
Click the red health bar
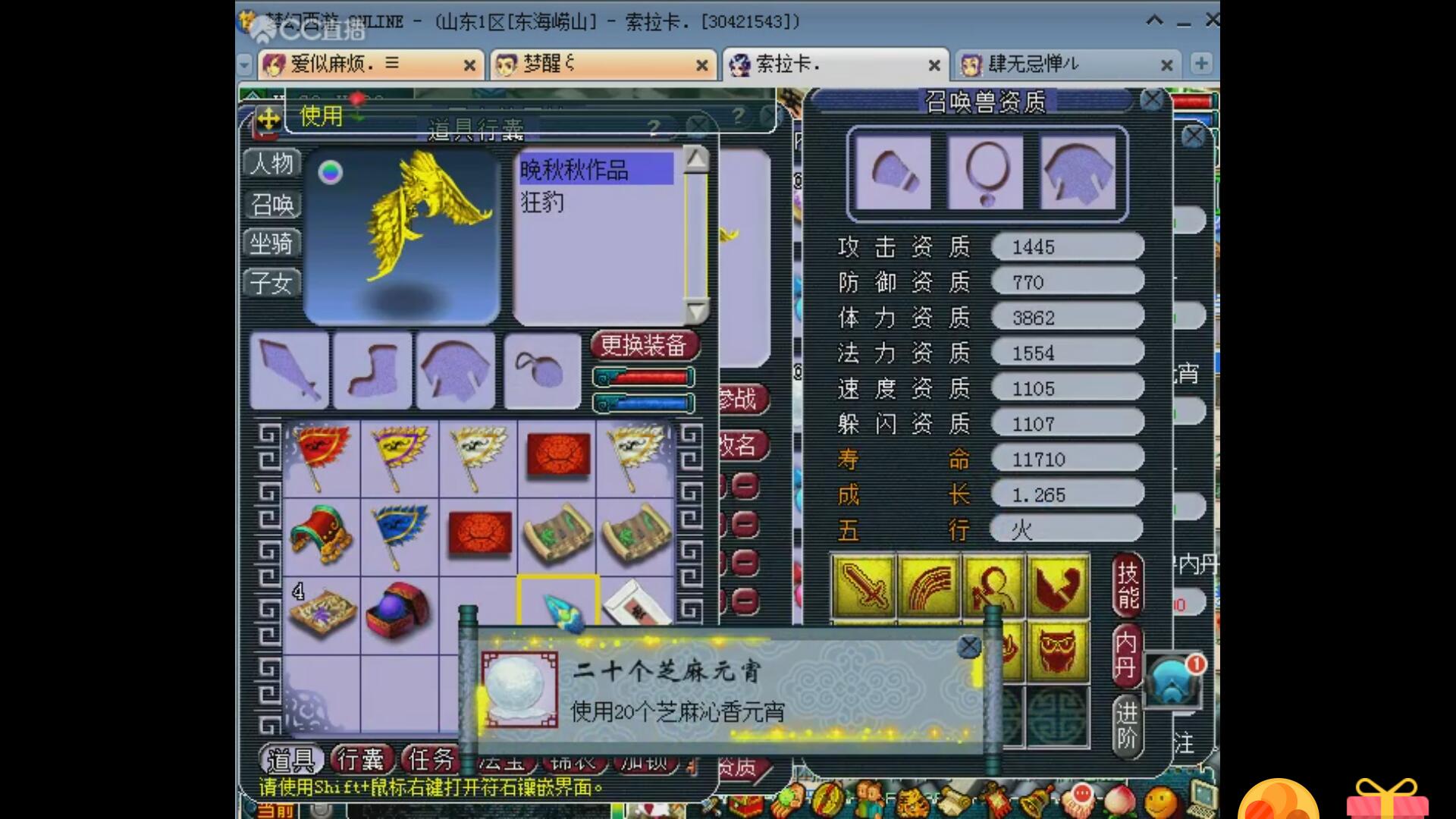click(644, 377)
